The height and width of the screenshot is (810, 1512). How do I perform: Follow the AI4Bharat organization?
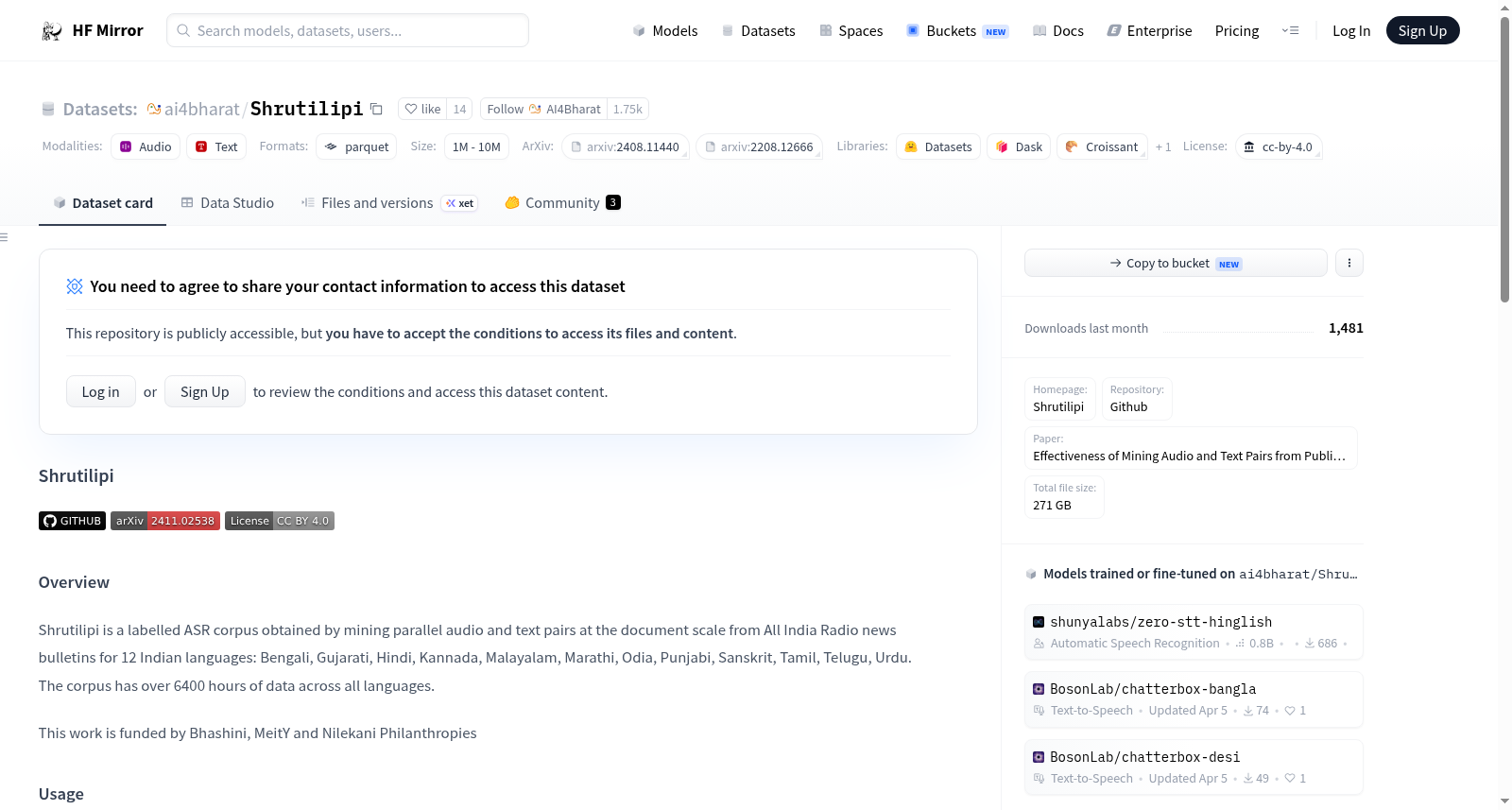[543, 109]
